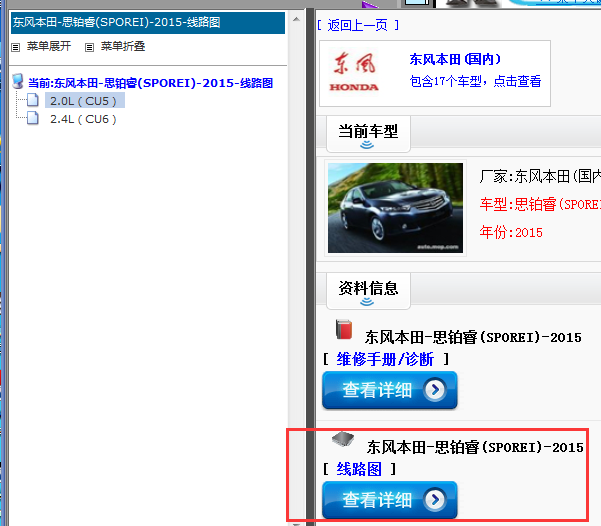
Task: Open the 东风本田(国内) manufacturer link
Action: click(455, 59)
